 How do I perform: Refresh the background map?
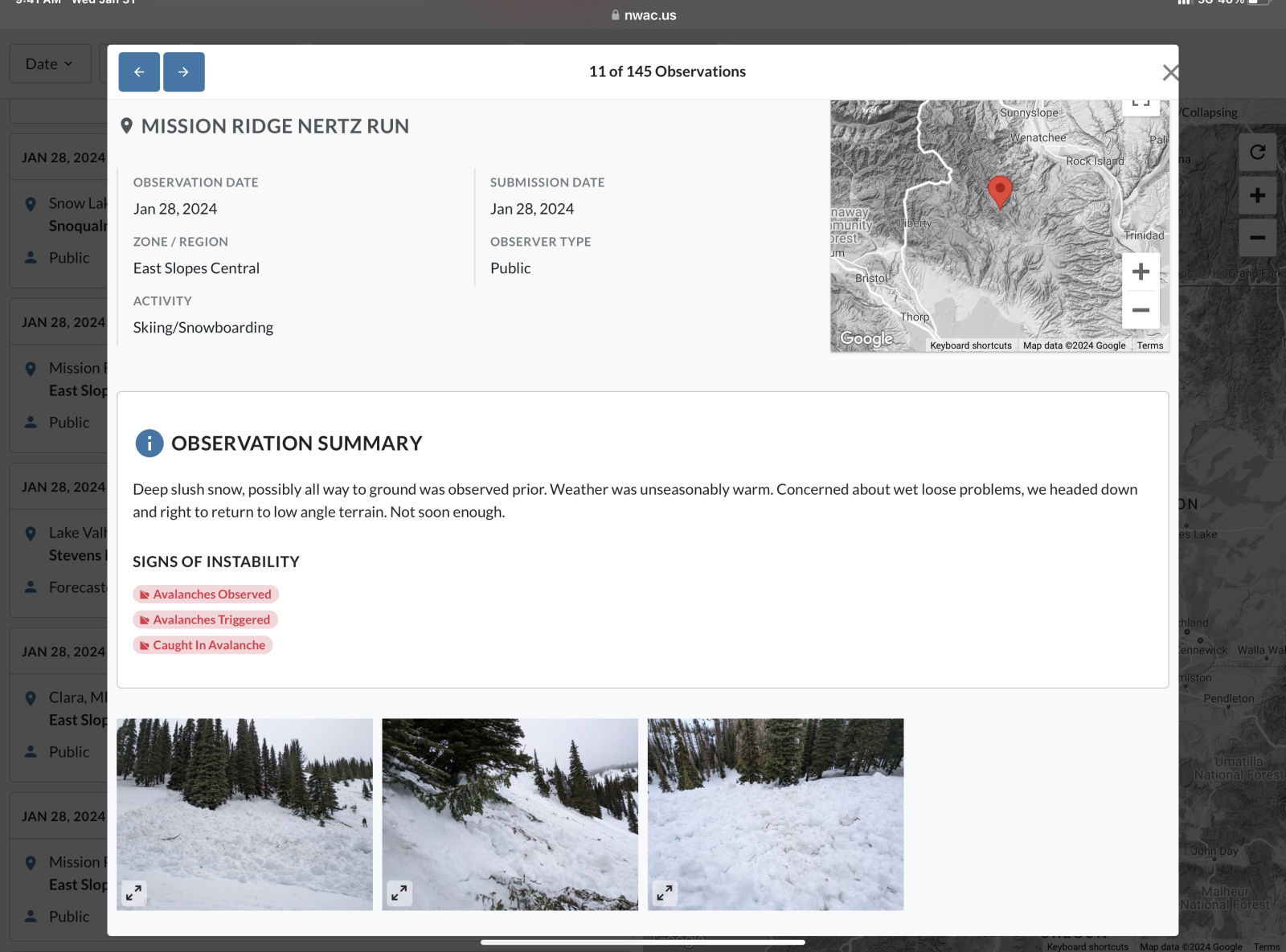1257,152
